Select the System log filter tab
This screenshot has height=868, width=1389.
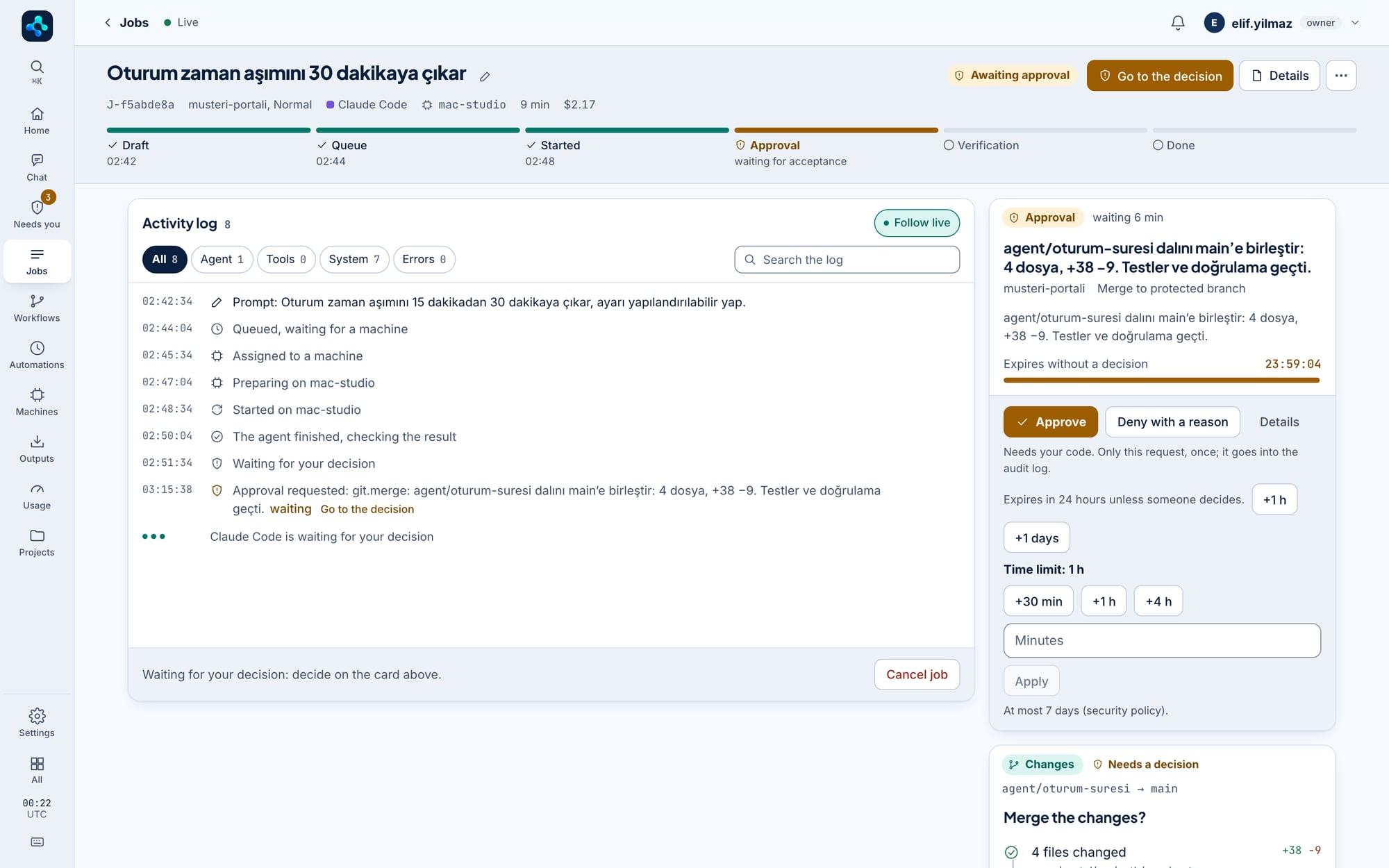click(354, 259)
